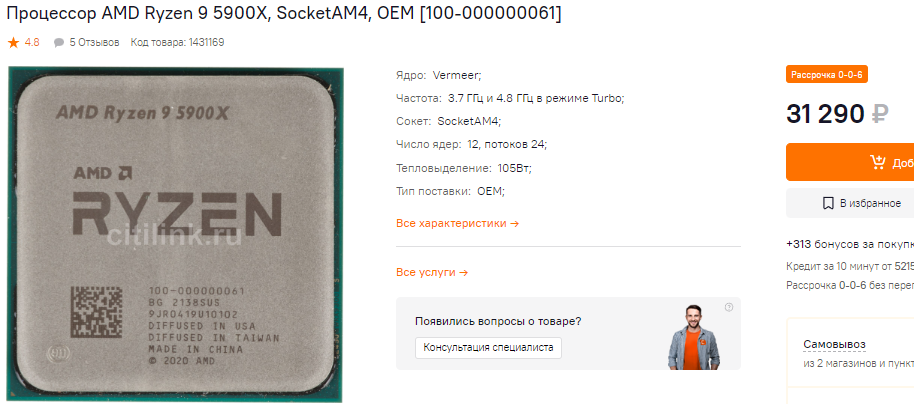Click the orange Рассрочка 0-0-6 badge
914x404 pixels.
coord(827,75)
